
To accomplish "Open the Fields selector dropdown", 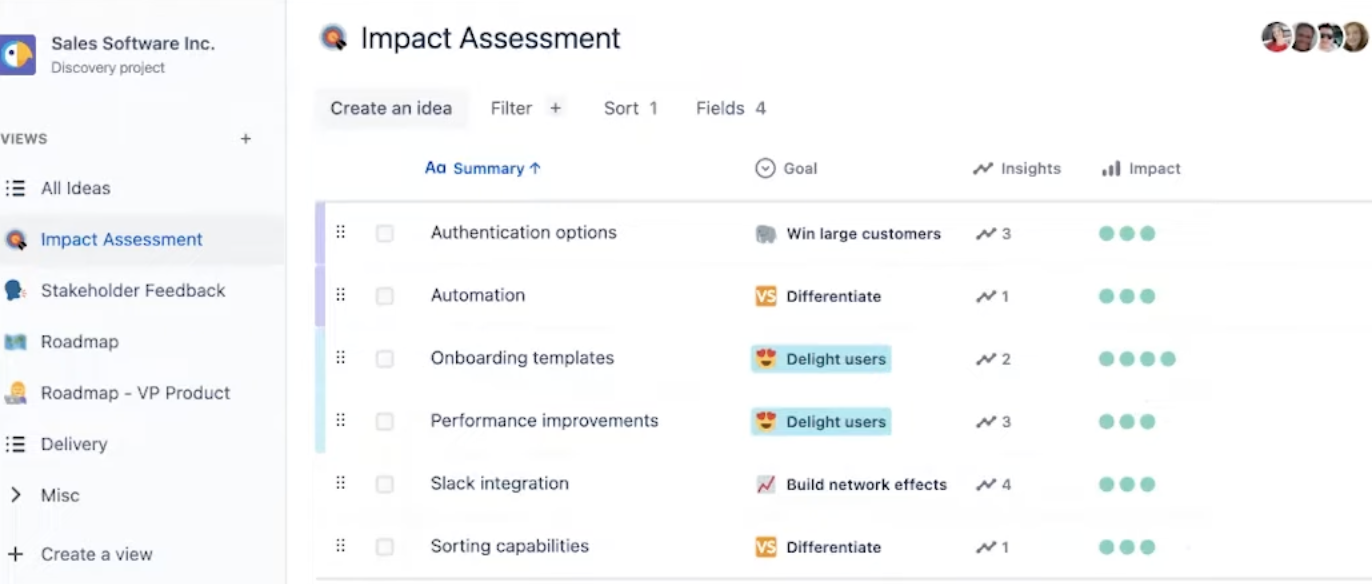I will (731, 108).
